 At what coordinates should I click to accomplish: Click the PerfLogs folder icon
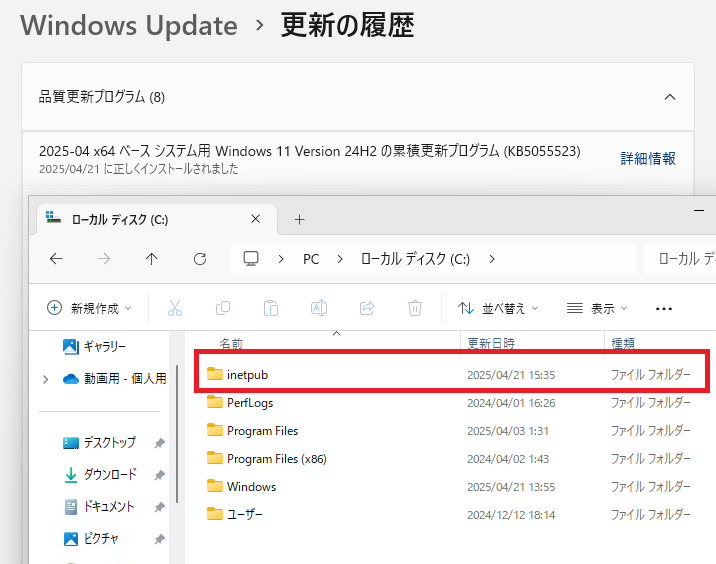click(x=215, y=402)
